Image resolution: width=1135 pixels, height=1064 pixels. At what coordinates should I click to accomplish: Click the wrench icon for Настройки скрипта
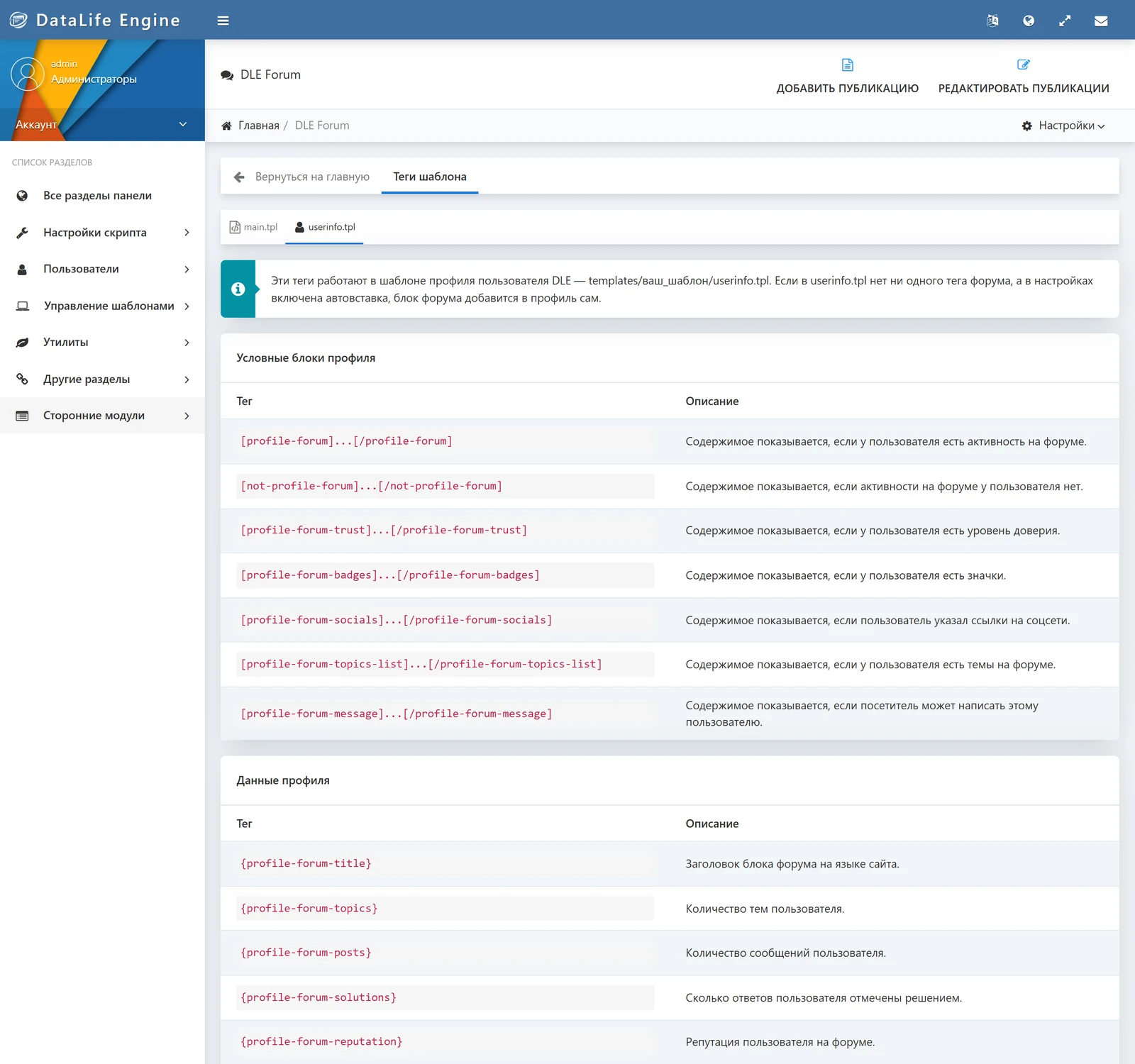click(x=22, y=233)
